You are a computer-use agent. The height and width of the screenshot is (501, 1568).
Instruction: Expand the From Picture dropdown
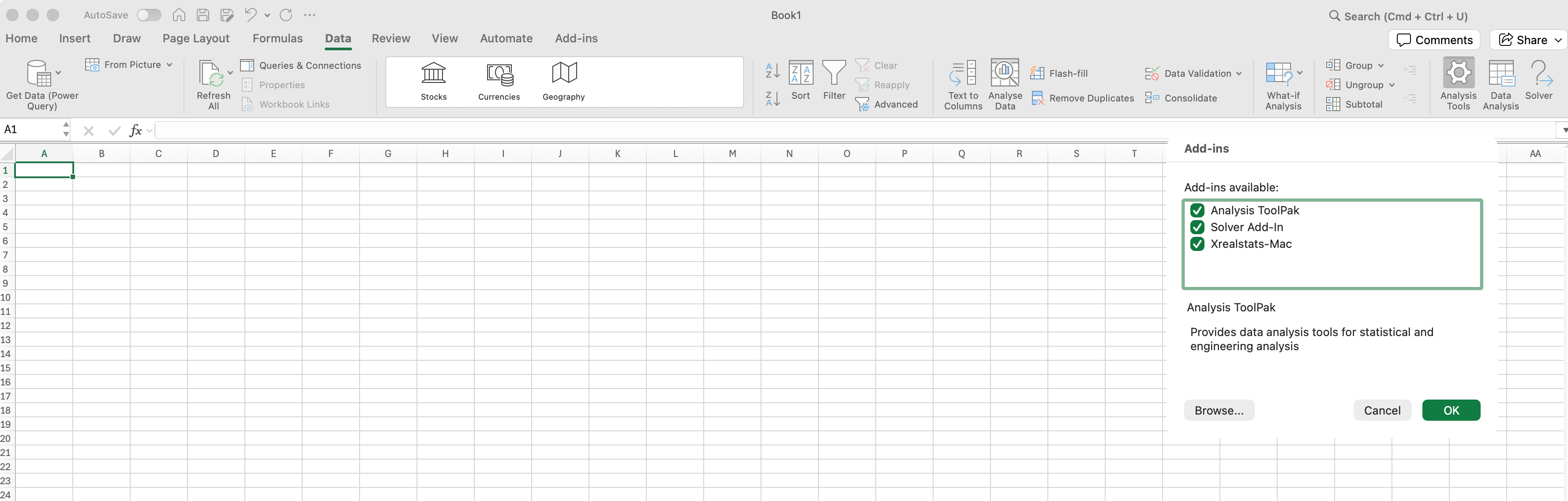point(169,64)
